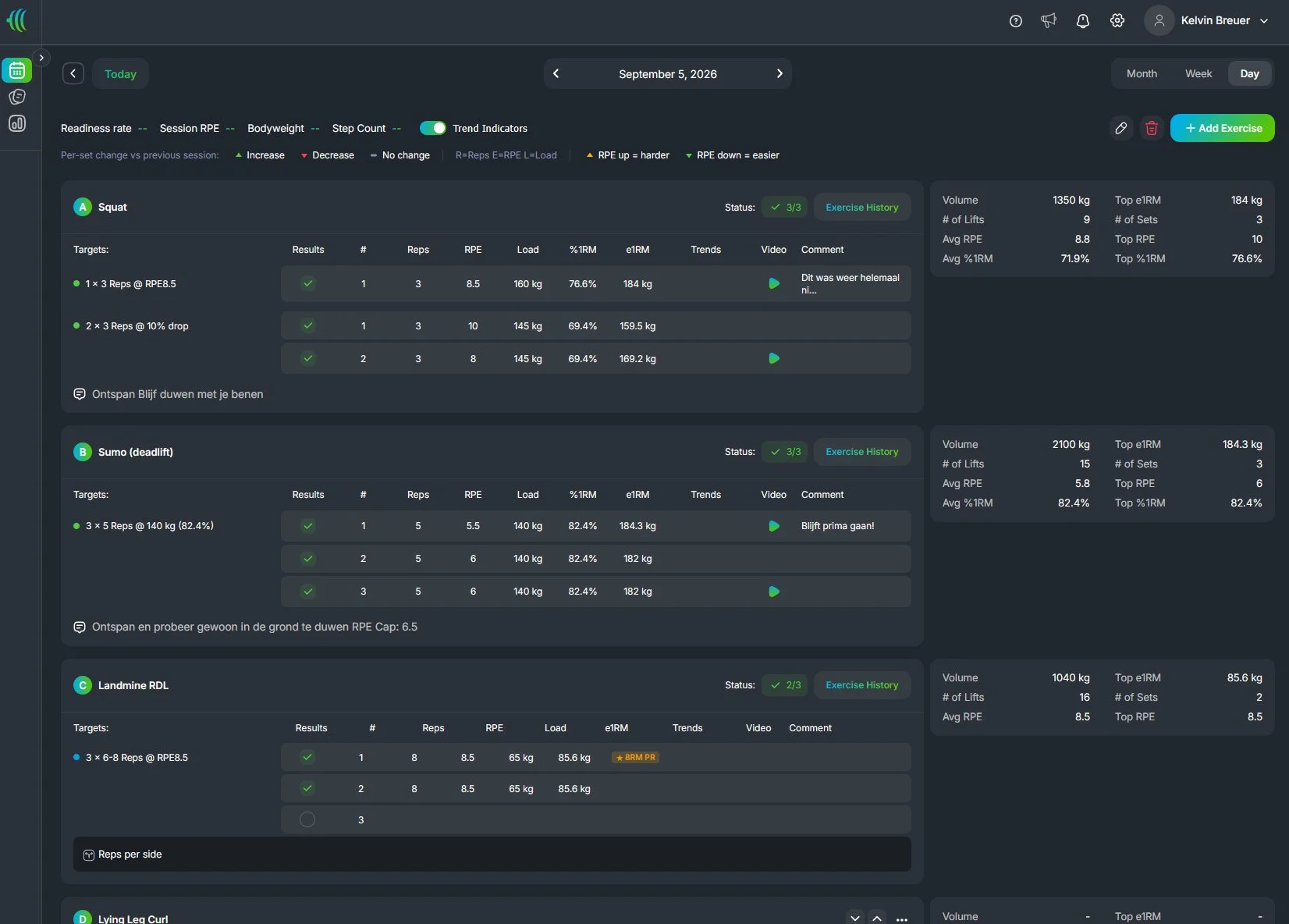1289x924 pixels.
Task: Play video for Sumo deadlift set 3
Action: point(774,592)
